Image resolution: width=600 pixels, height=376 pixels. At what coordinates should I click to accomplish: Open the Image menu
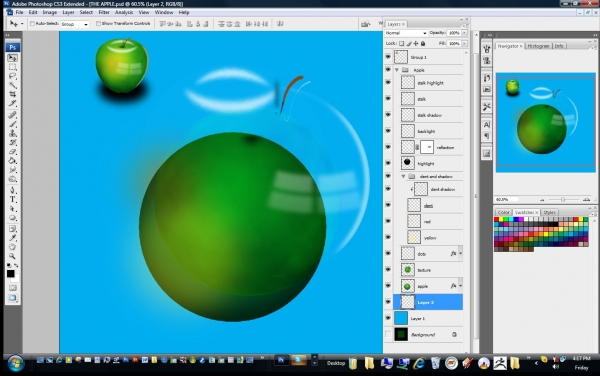click(x=49, y=12)
